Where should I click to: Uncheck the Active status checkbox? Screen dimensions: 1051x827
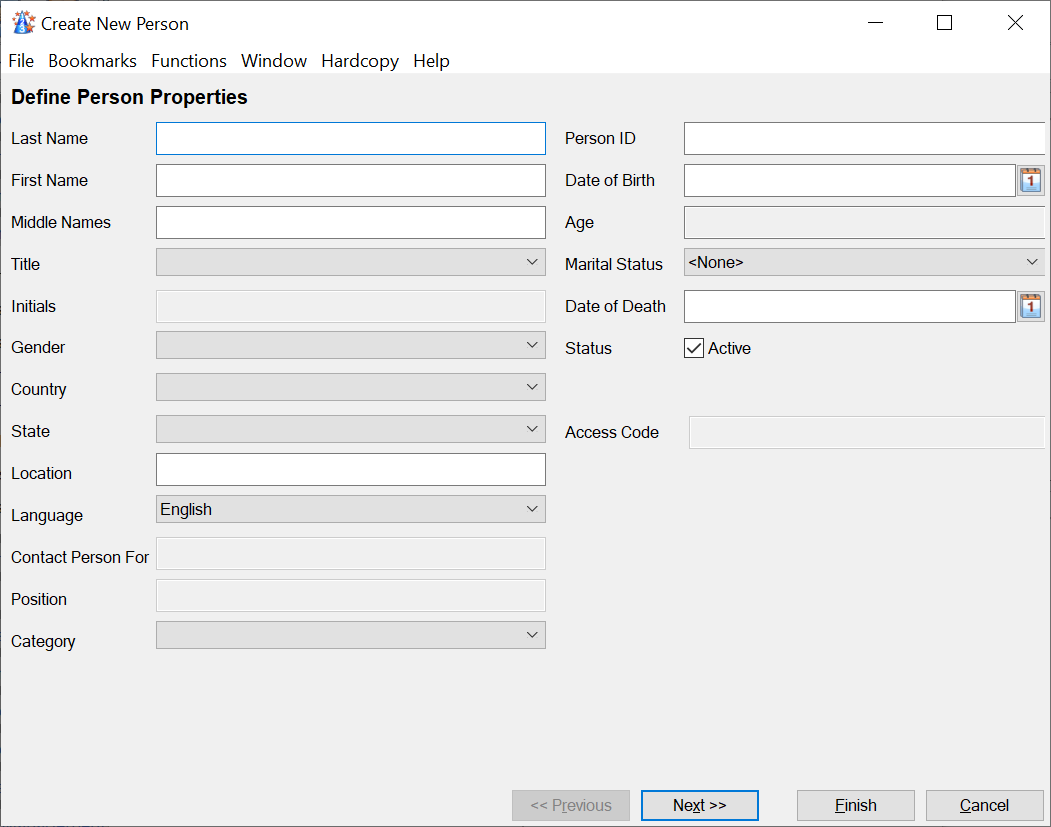pos(694,348)
